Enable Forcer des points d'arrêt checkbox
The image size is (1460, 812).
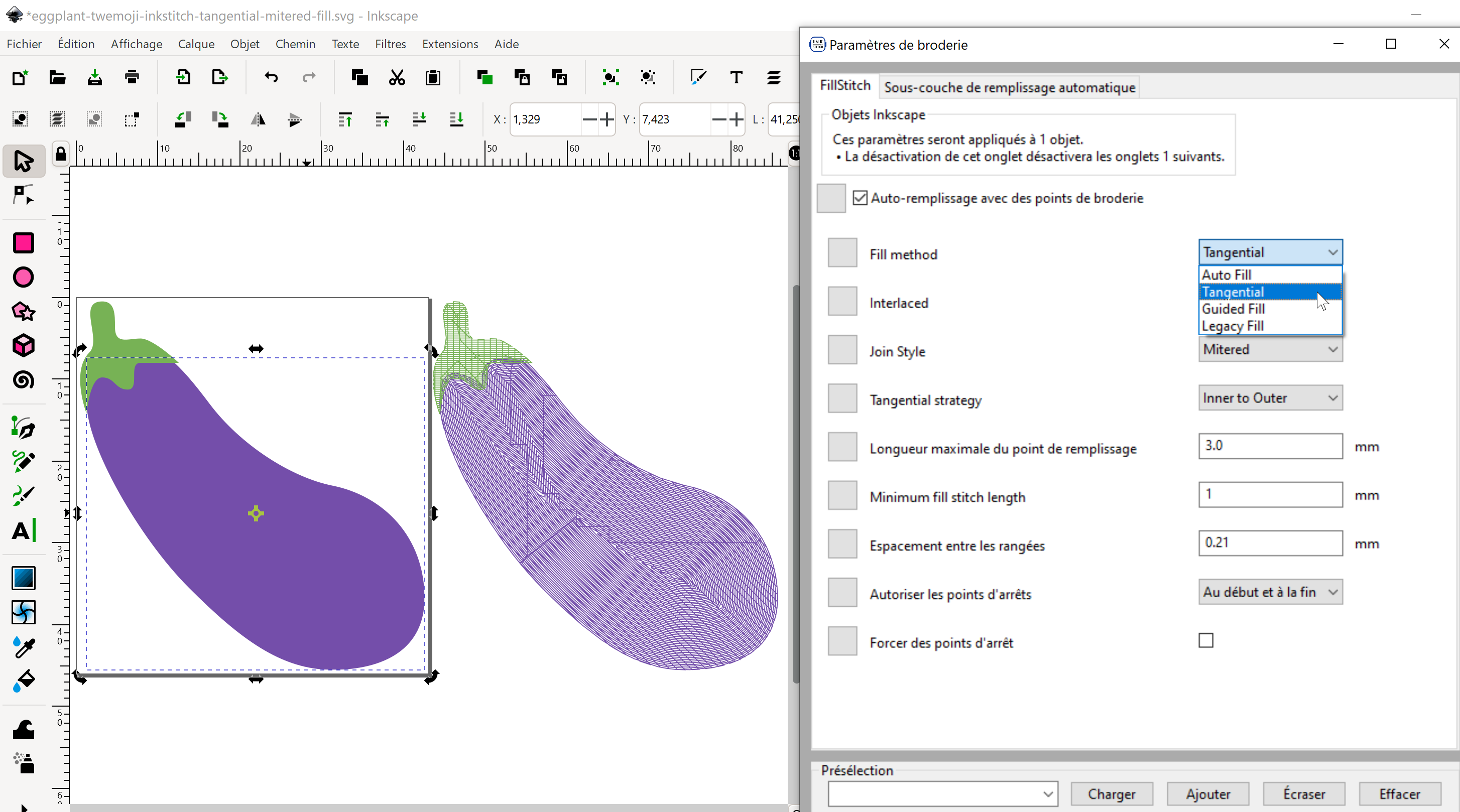tap(1205, 640)
